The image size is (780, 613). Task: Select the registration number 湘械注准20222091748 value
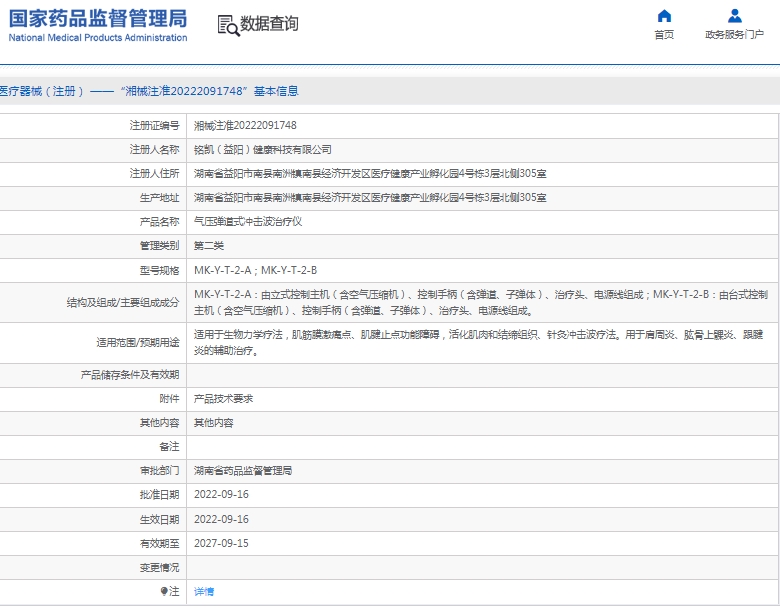click(245, 125)
